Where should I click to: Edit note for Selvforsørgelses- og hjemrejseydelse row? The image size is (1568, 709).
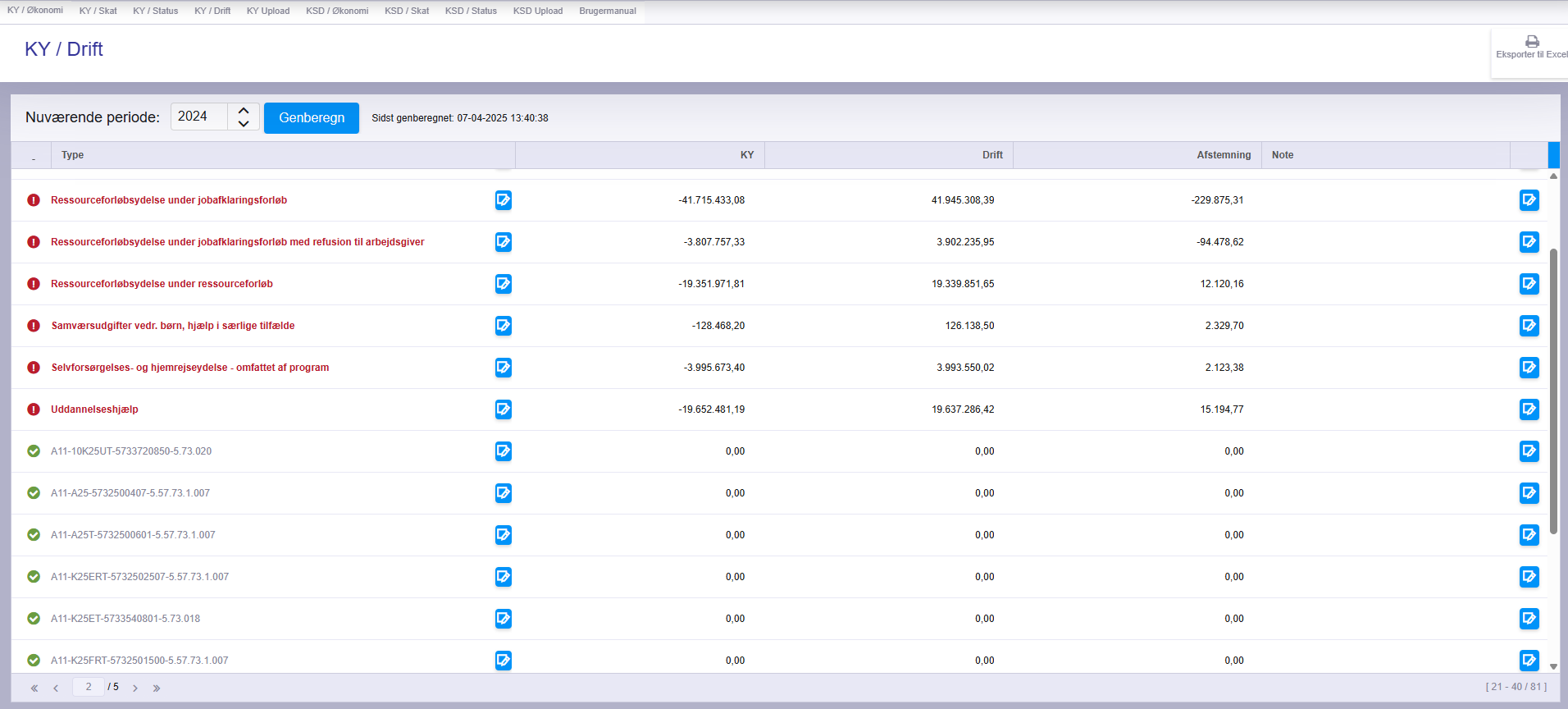click(1529, 368)
